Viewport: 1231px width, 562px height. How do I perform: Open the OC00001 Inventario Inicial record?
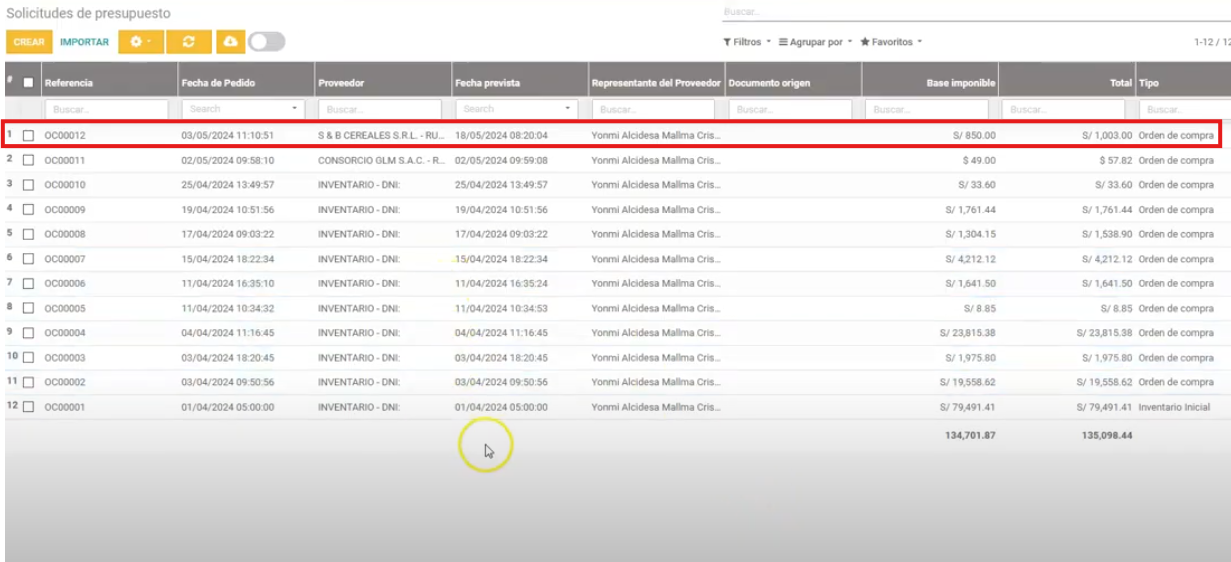[x=65, y=407]
